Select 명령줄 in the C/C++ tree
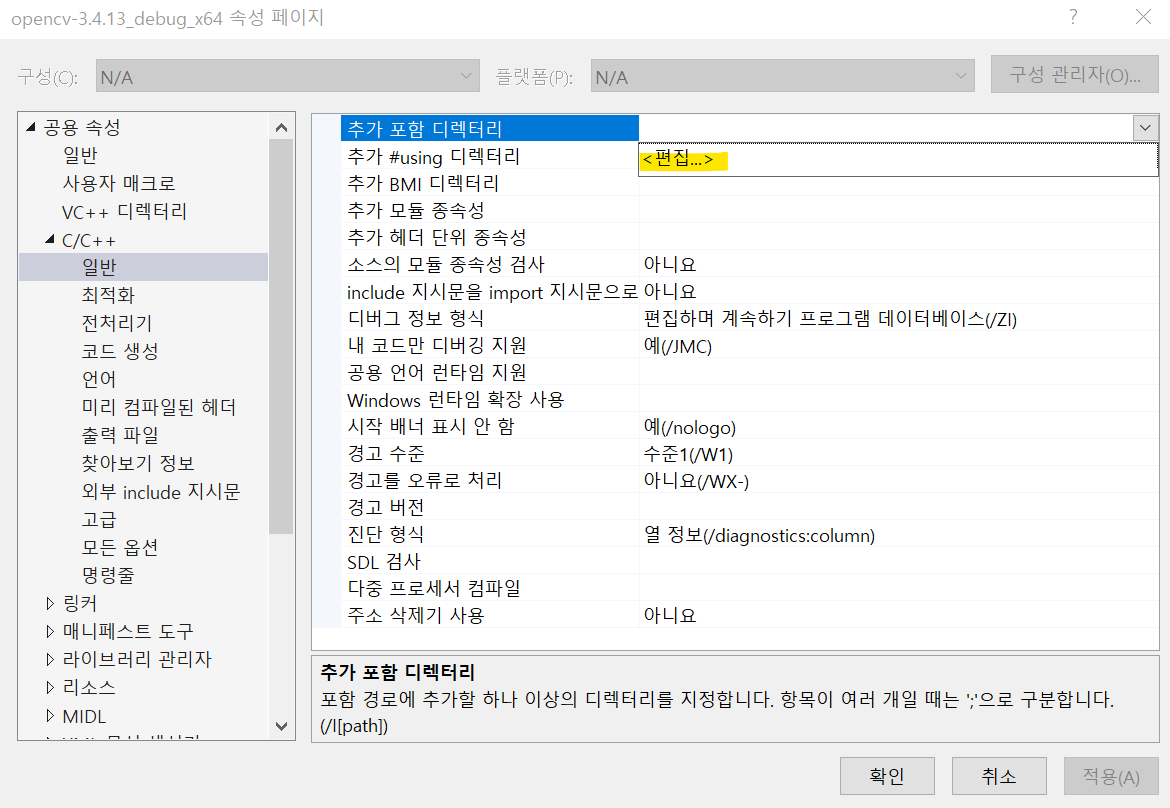Screen dimensions: 1170x808 click(108, 576)
